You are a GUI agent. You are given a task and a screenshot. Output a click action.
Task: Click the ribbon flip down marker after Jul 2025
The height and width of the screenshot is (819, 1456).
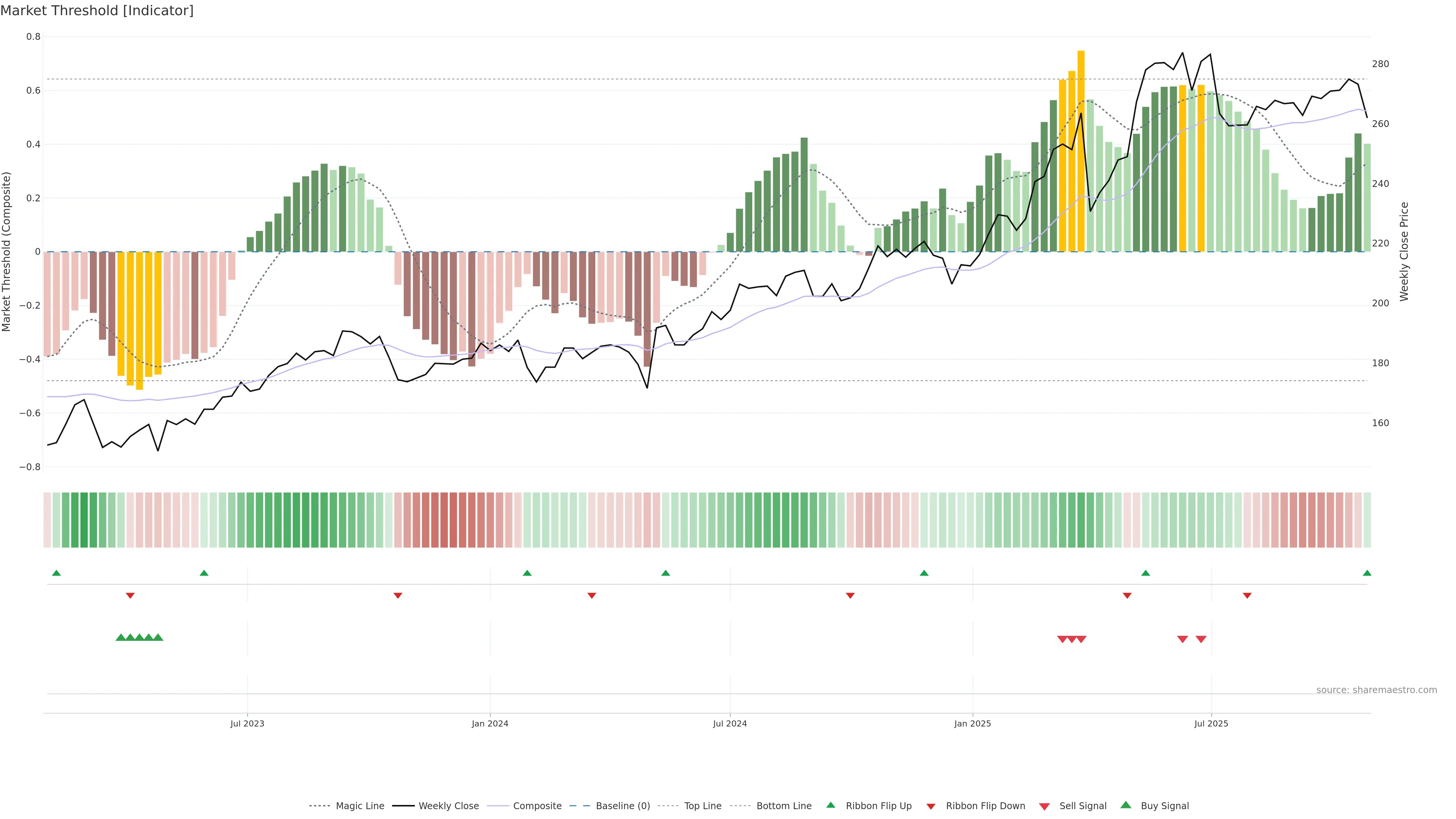1247,596
